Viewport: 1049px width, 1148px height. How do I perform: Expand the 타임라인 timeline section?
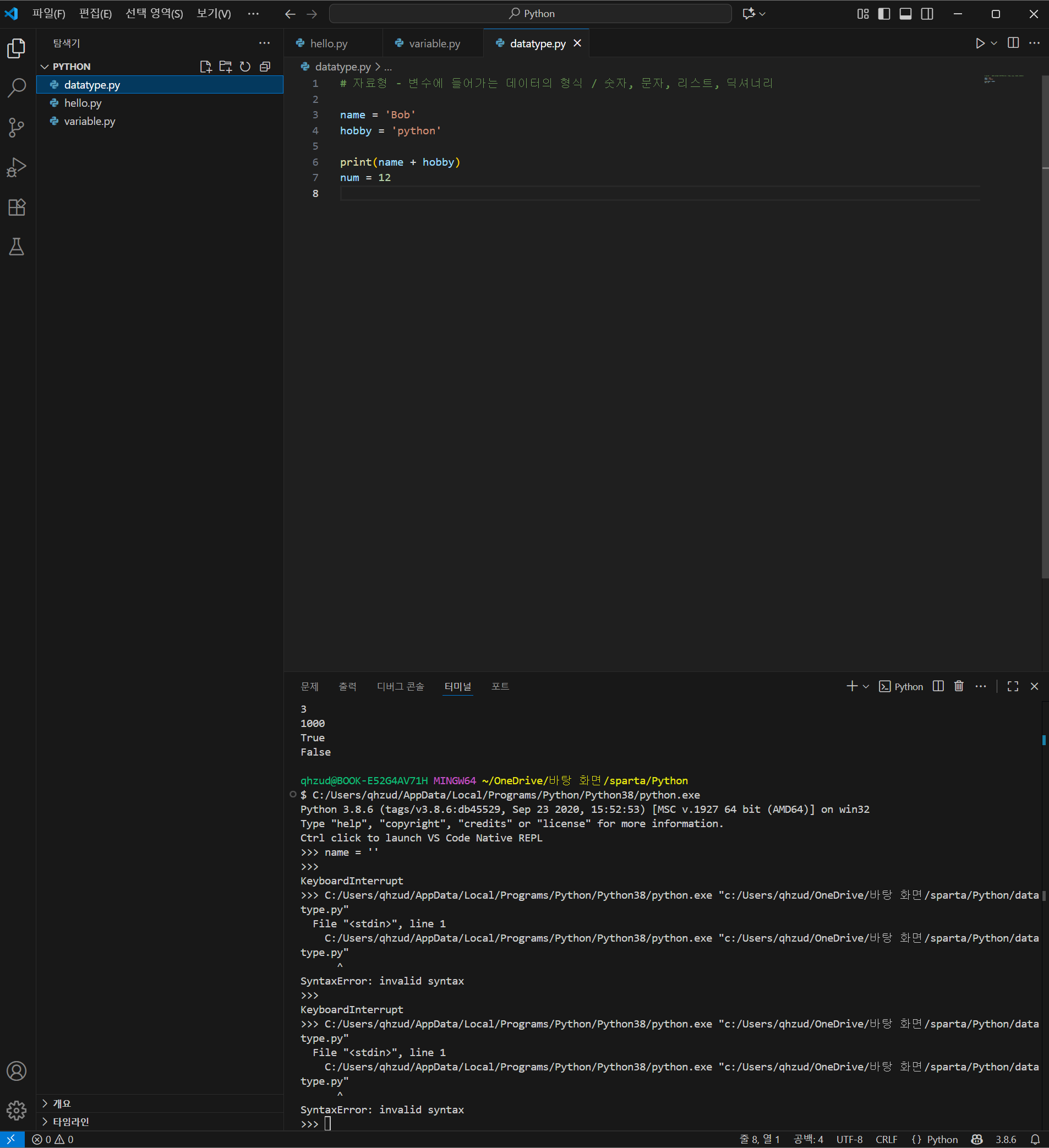(x=160, y=1121)
